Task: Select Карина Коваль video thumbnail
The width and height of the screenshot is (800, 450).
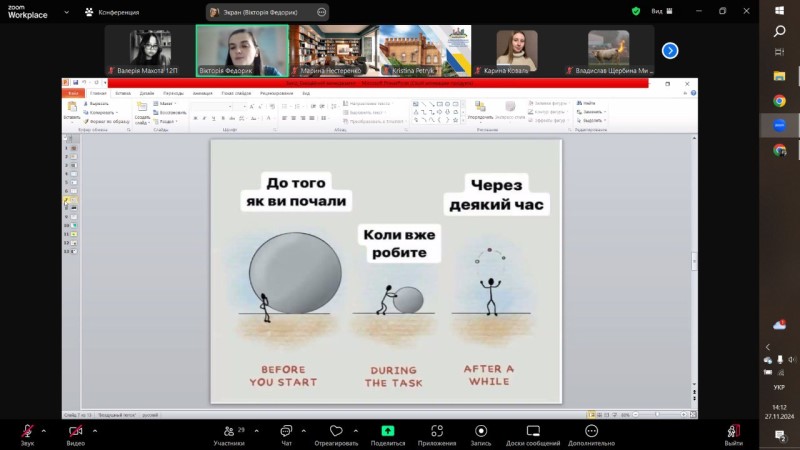Action: point(517,51)
